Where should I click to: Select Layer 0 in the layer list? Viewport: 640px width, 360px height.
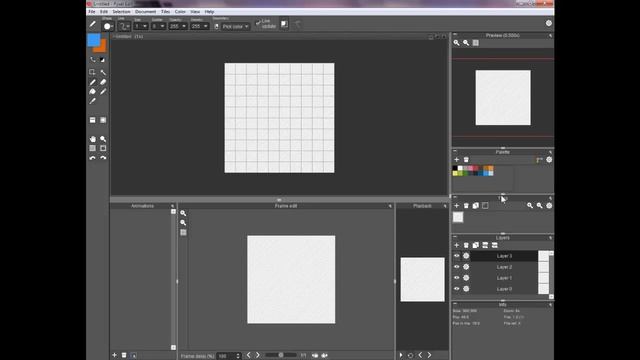point(504,289)
